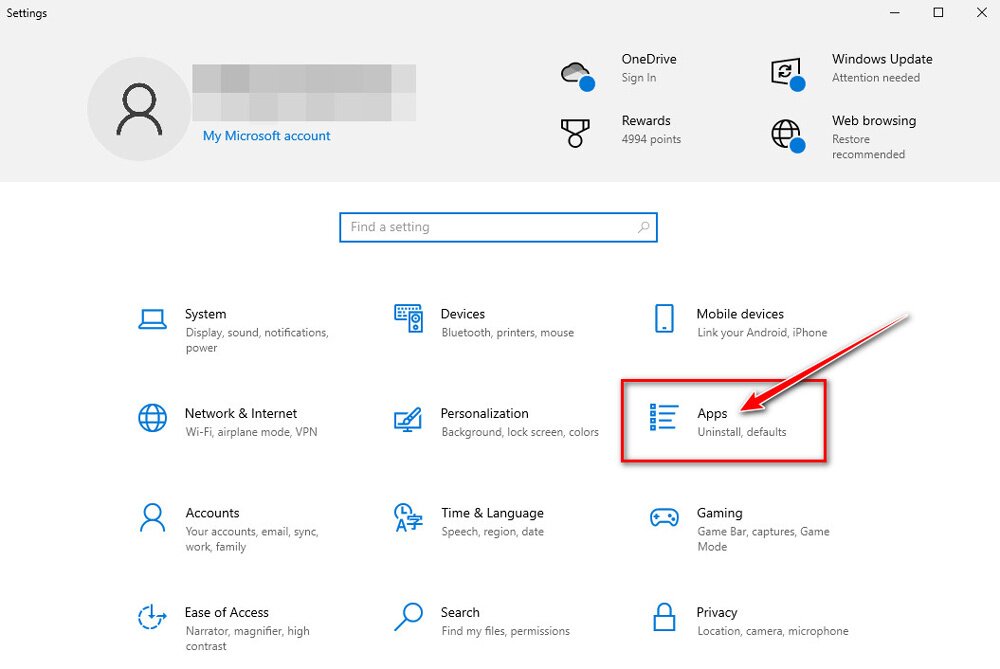Viewport: 1000px width, 669px height.
Task: Click the user profile avatar picture
Action: coord(139,108)
